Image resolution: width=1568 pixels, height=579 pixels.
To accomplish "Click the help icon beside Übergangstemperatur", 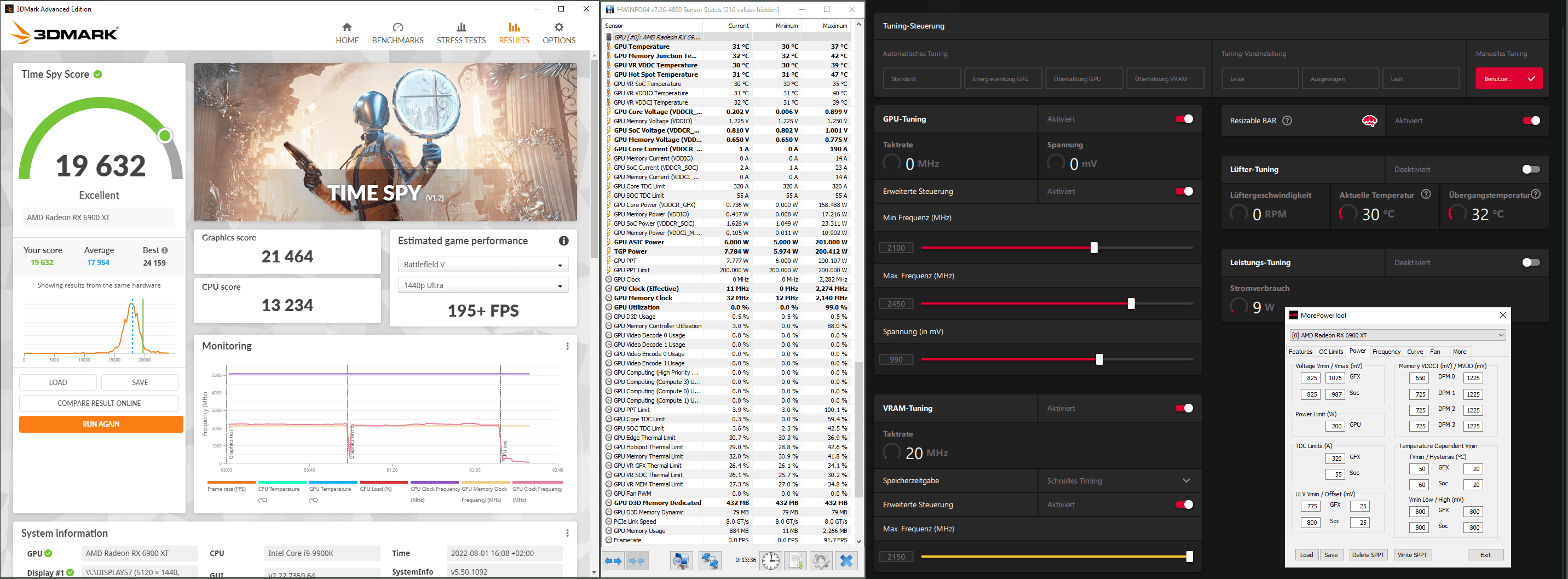I will click(1536, 194).
